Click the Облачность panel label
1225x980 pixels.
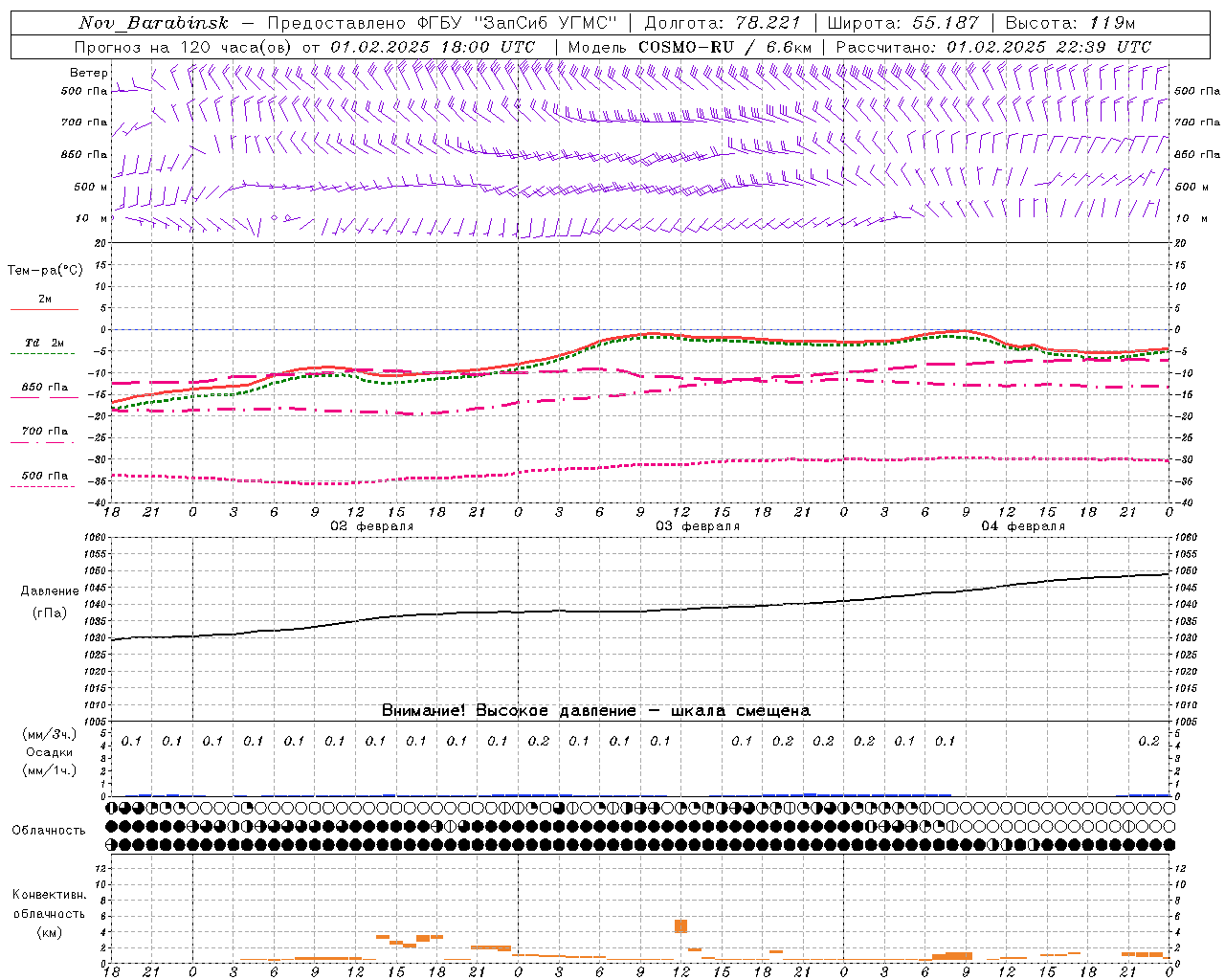49,831
